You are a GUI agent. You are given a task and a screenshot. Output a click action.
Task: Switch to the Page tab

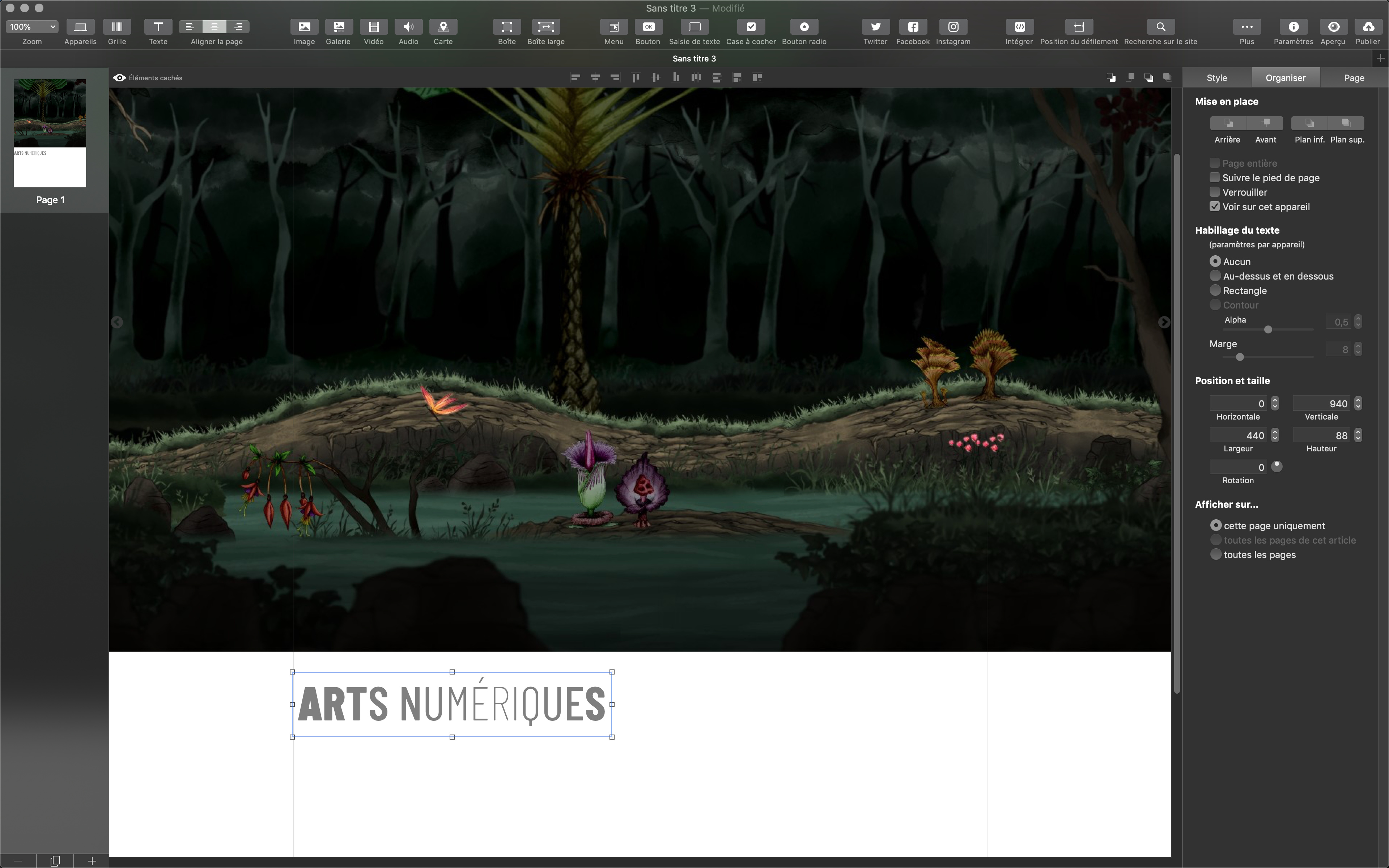point(1354,78)
